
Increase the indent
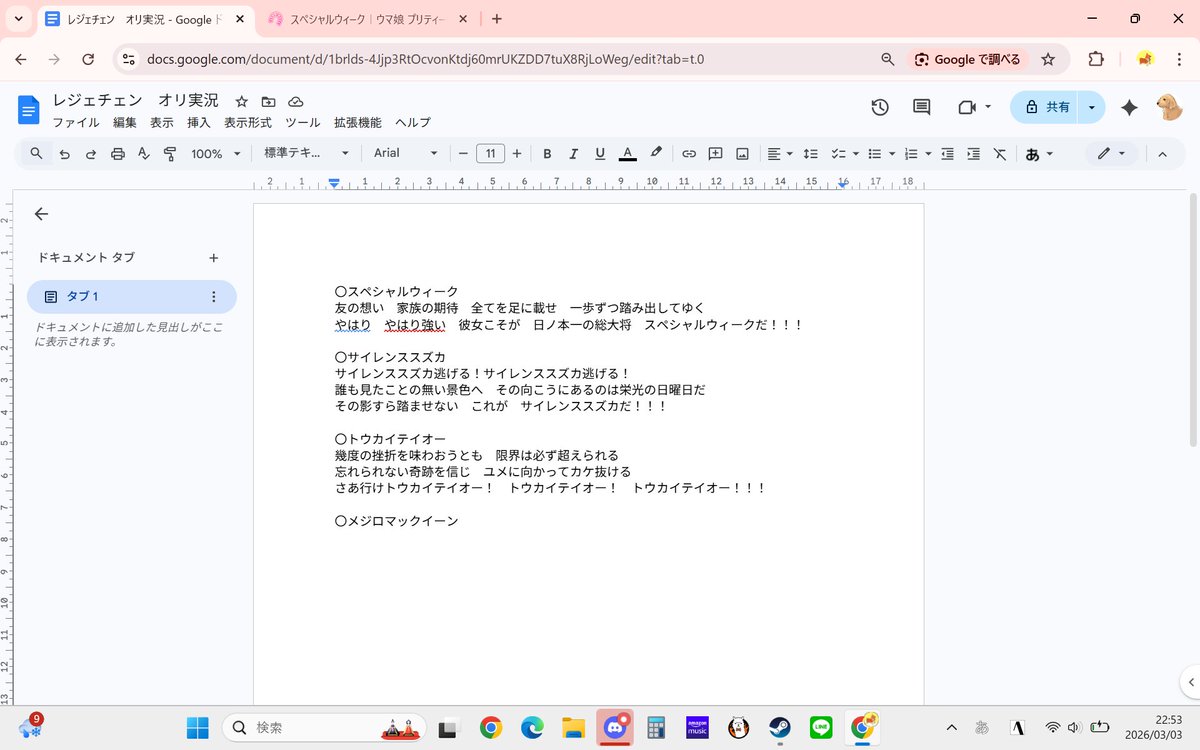tap(973, 154)
